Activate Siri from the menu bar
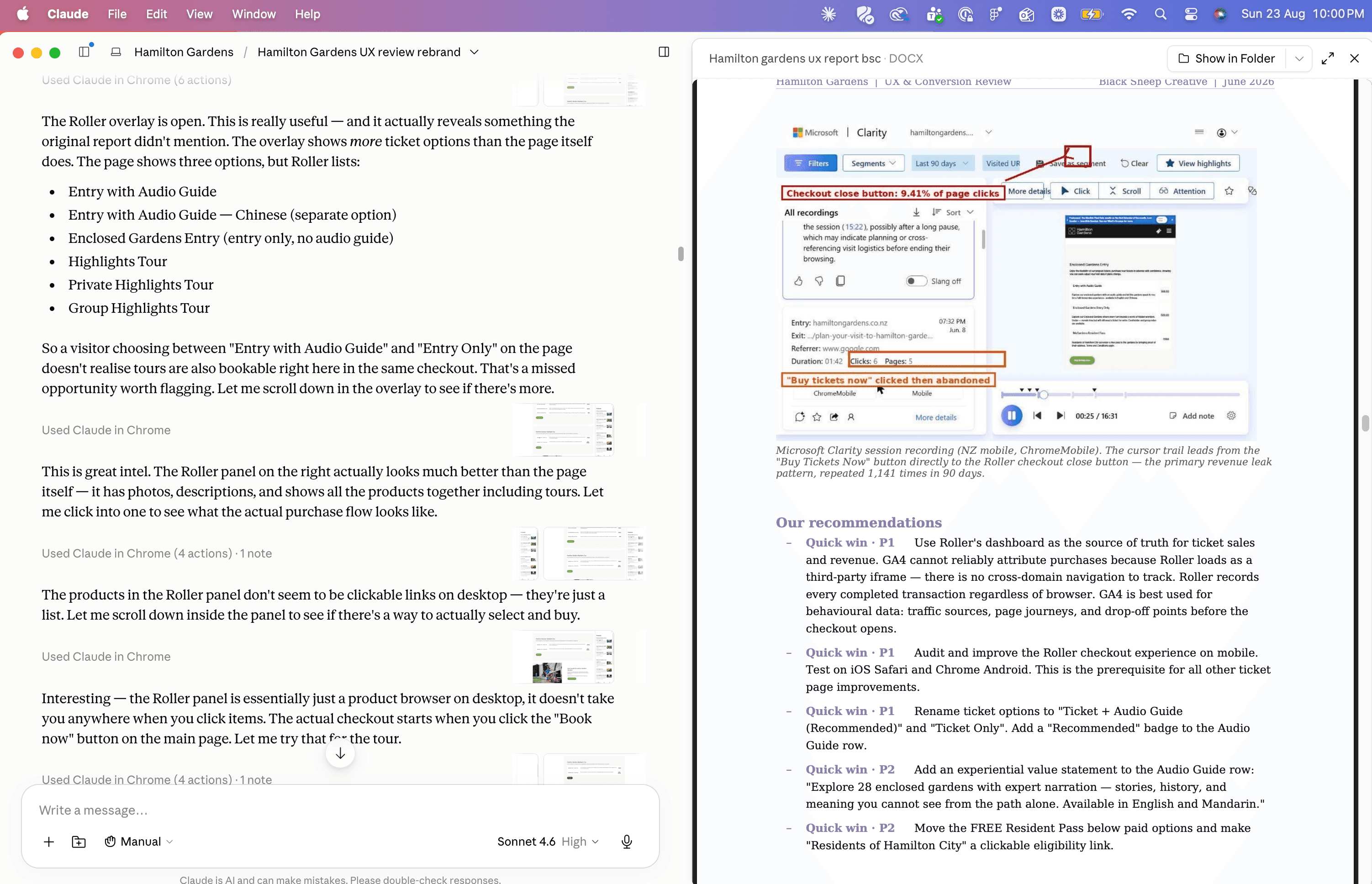 pos(1220,14)
